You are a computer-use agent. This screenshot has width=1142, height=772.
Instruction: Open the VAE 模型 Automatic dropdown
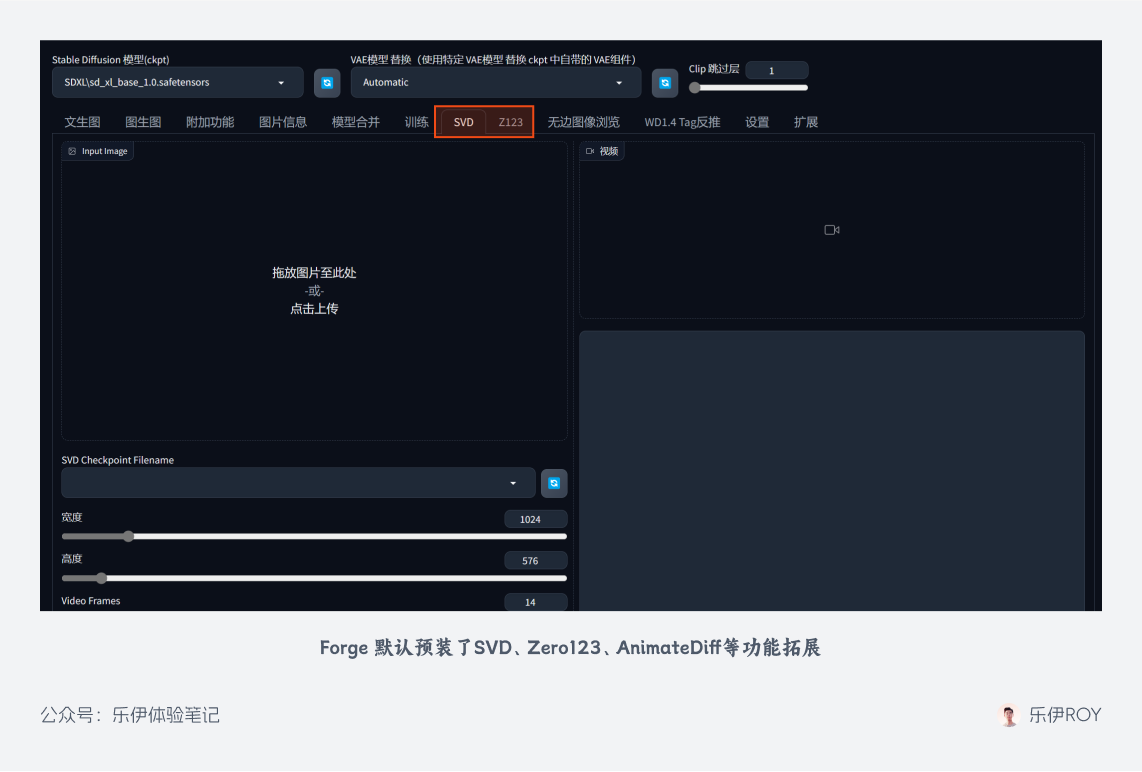pyautogui.click(x=495, y=82)
